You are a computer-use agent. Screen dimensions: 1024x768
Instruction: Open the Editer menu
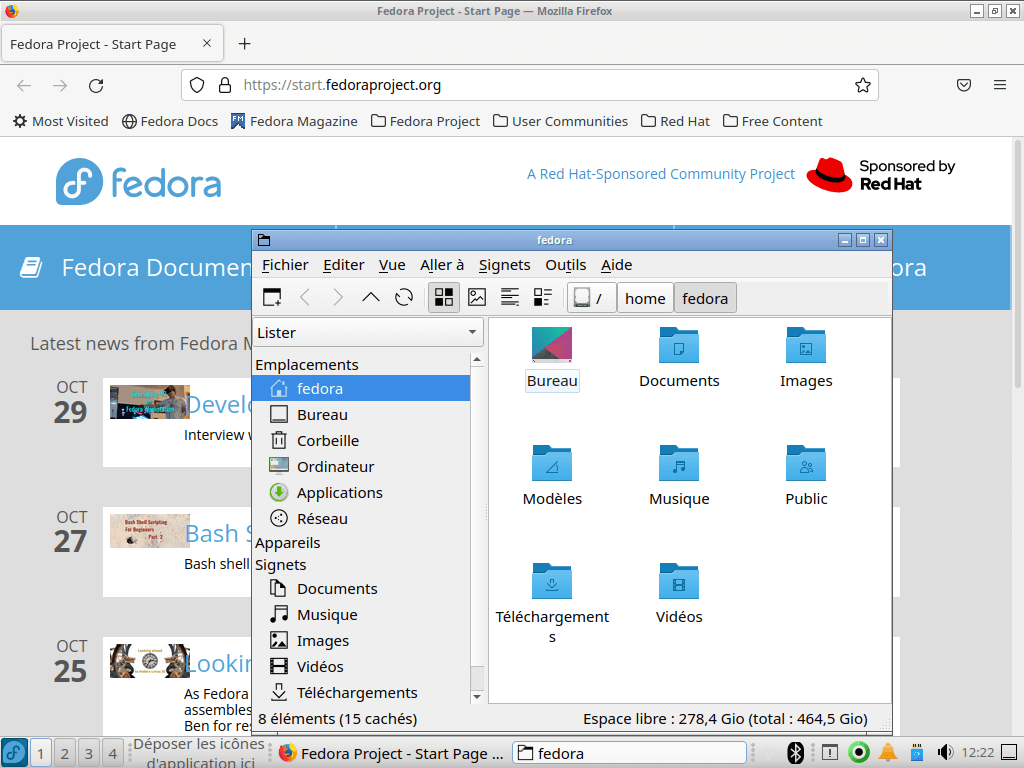[x=344, y=265]
